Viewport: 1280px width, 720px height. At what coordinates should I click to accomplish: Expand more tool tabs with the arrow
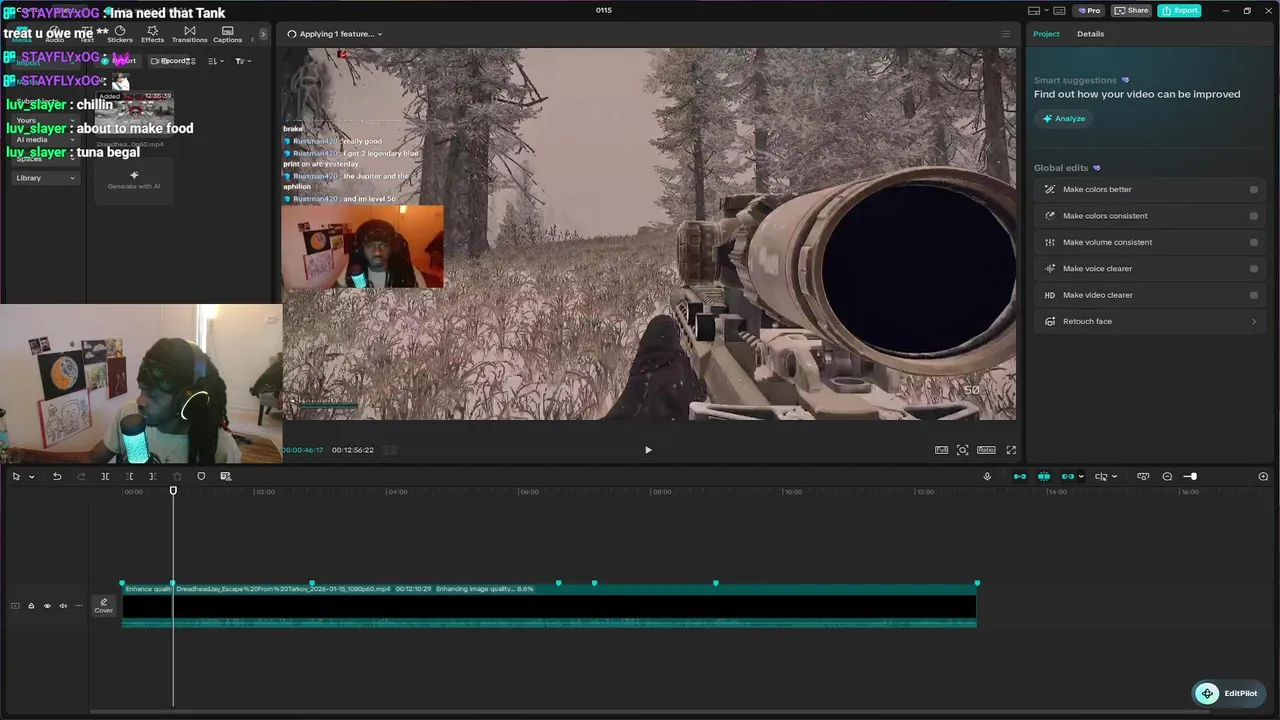point(263,34)
